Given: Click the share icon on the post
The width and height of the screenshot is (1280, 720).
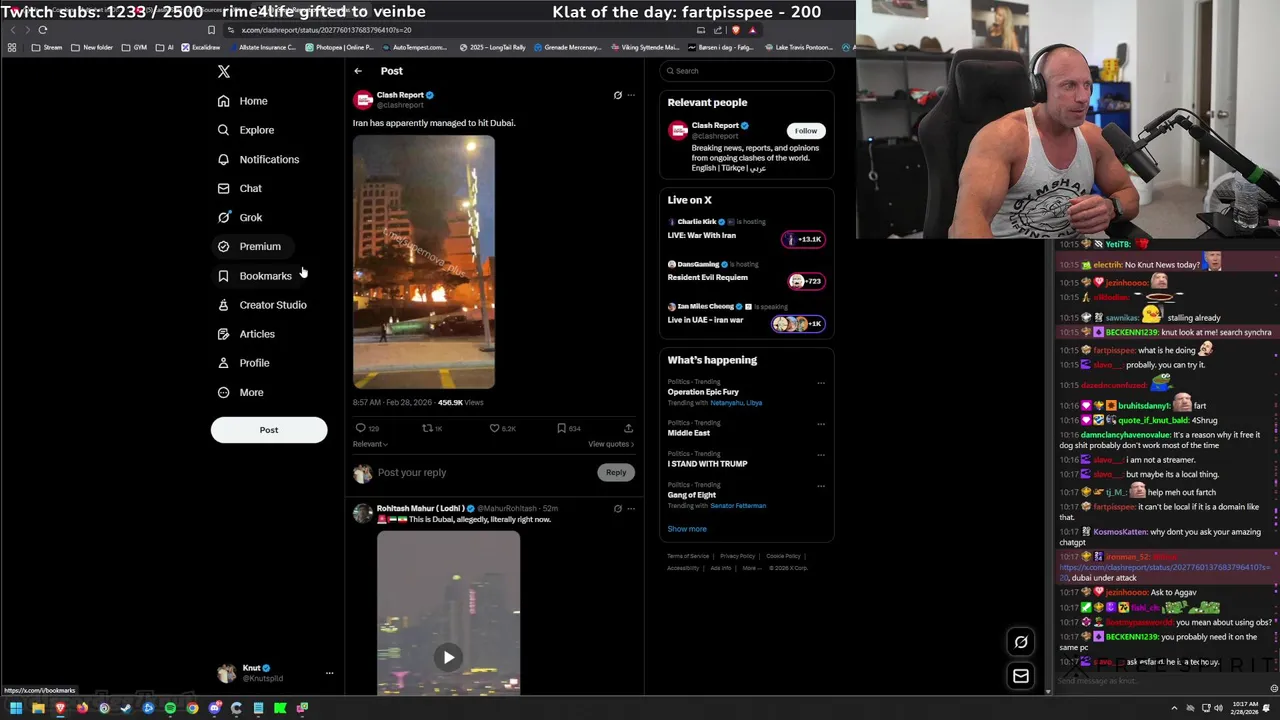Looking at the screenshot, I should (628, 428).
